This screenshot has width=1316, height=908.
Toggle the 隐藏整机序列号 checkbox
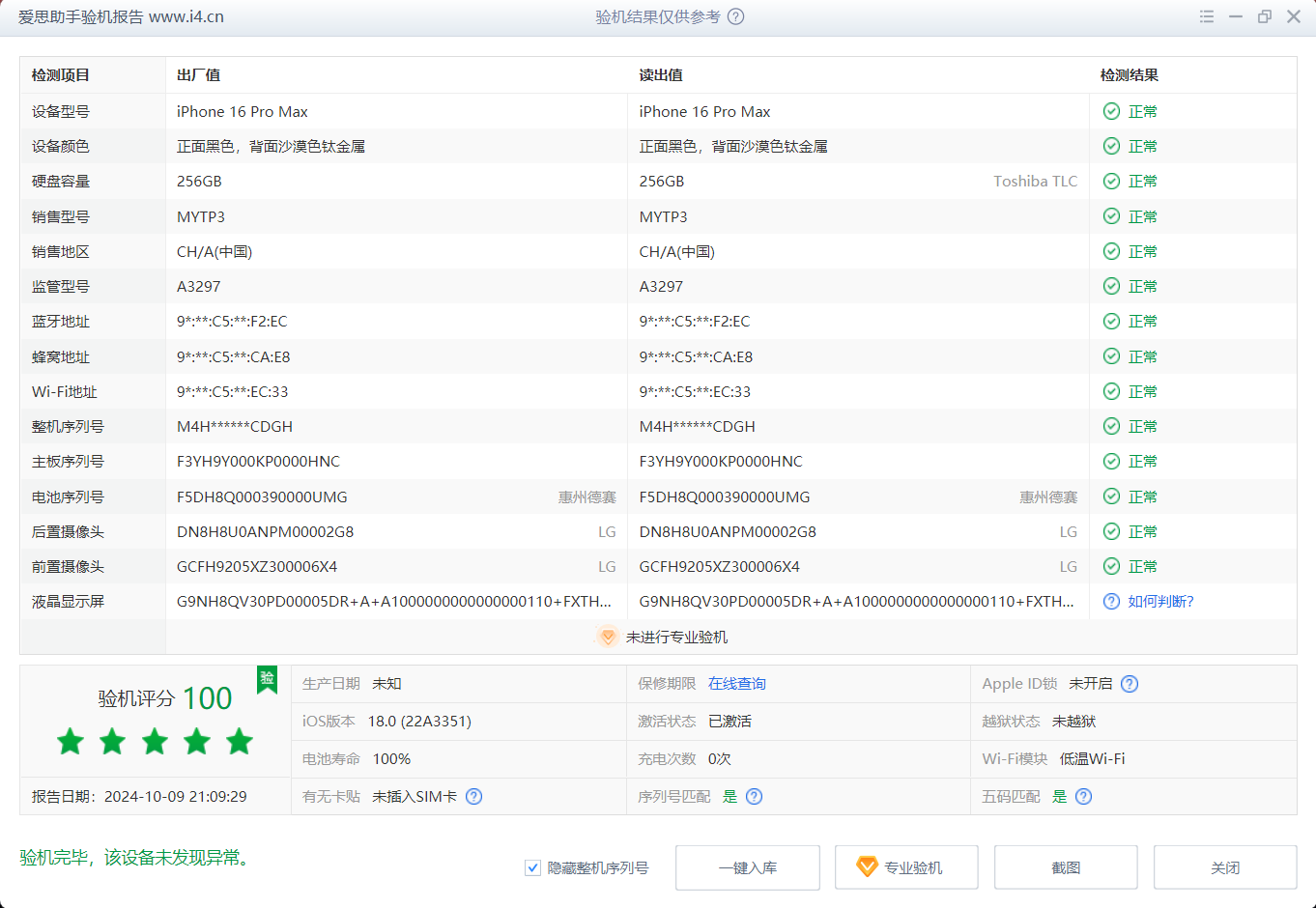(532, 868)
